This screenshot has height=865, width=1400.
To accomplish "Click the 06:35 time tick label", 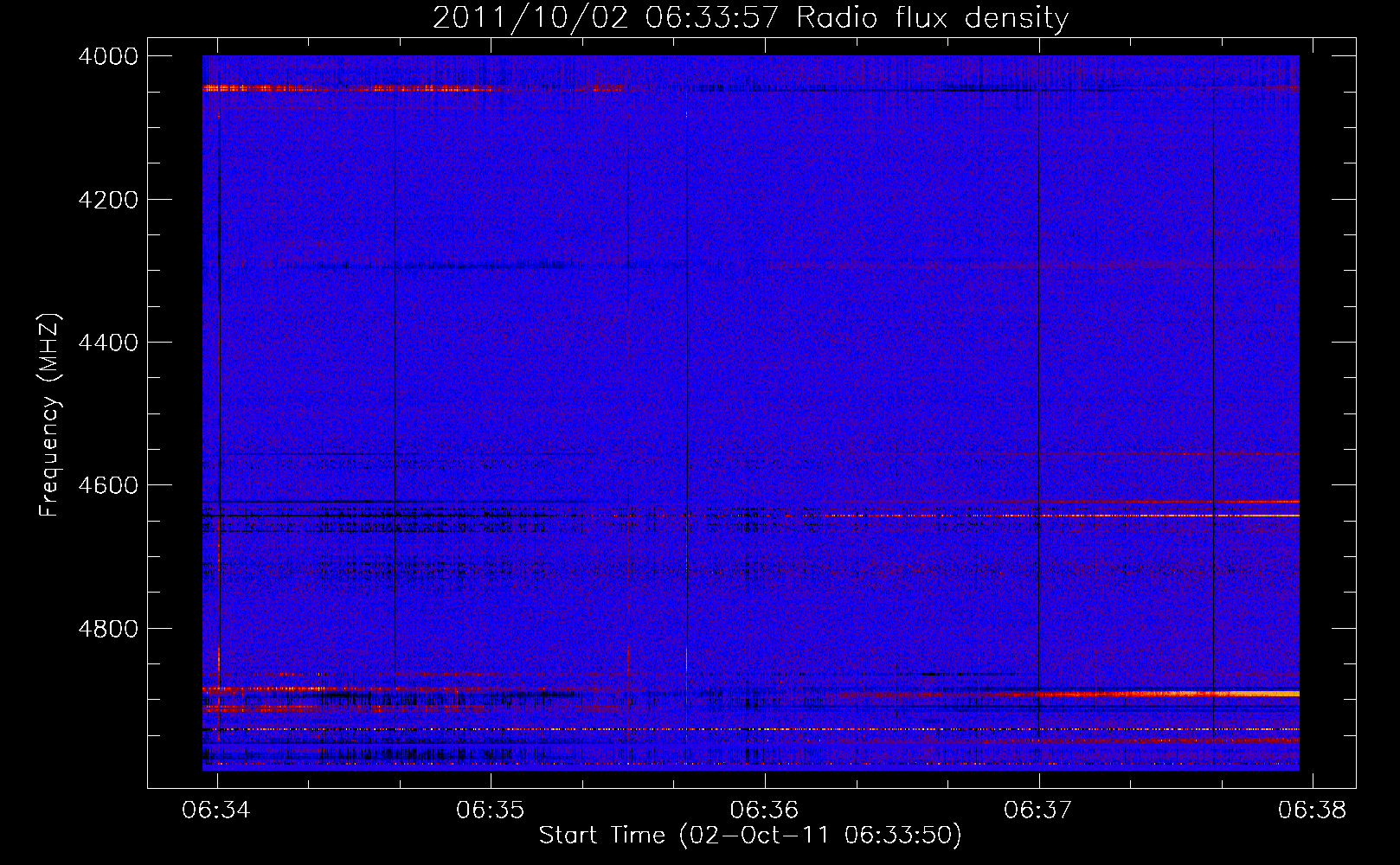I will 491,810.
